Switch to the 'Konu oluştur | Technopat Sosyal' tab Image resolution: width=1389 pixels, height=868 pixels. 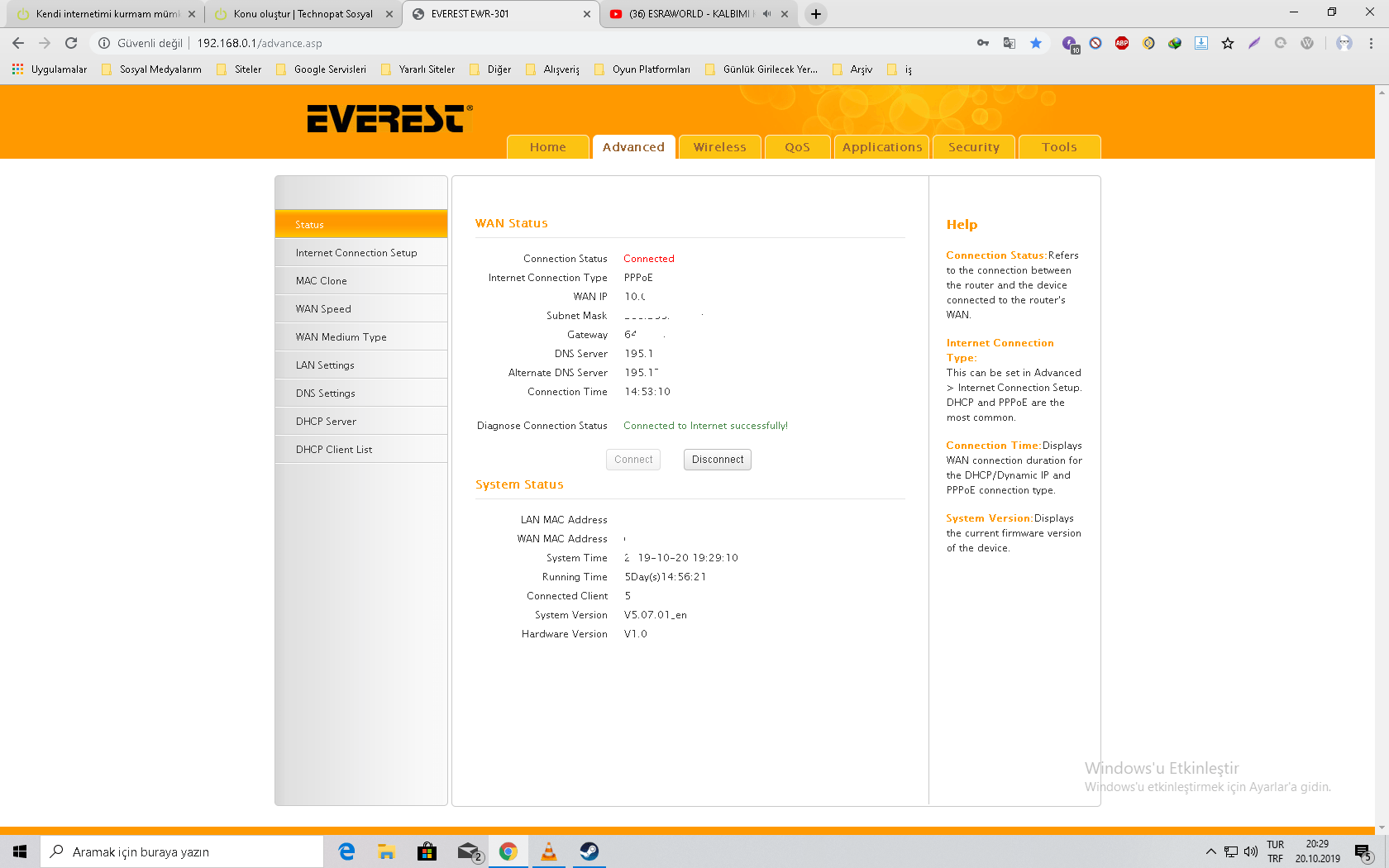click(x=303, y=14)
